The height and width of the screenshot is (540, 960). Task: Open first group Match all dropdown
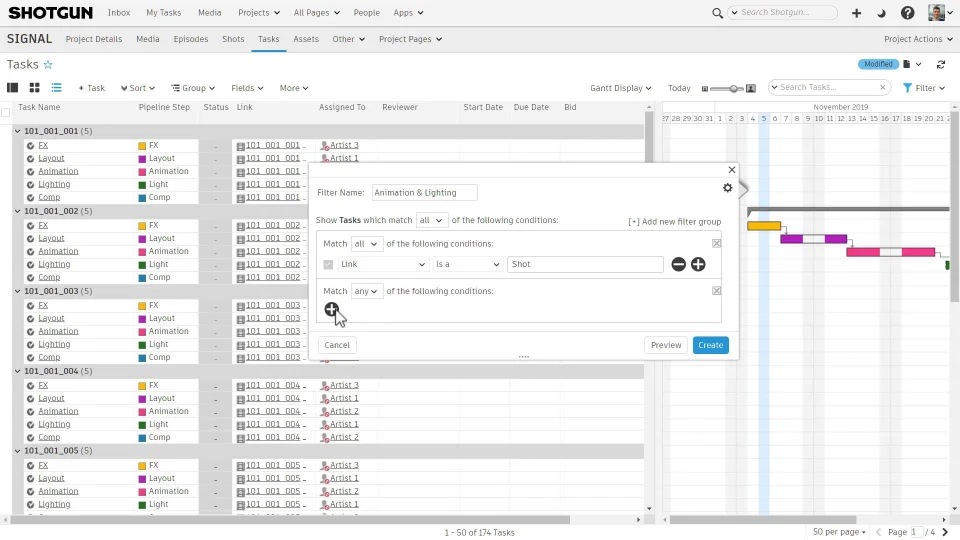click(367, 244)
